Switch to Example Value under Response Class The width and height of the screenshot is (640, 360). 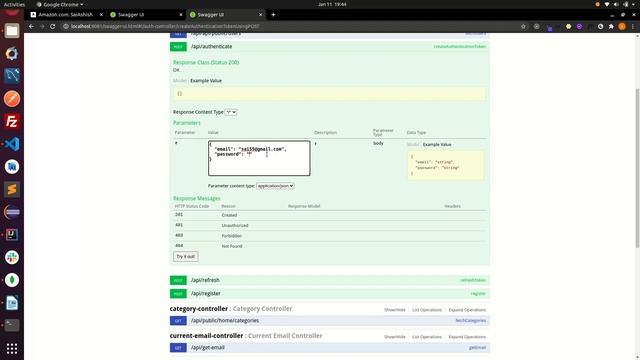click(x=206, y=81)
